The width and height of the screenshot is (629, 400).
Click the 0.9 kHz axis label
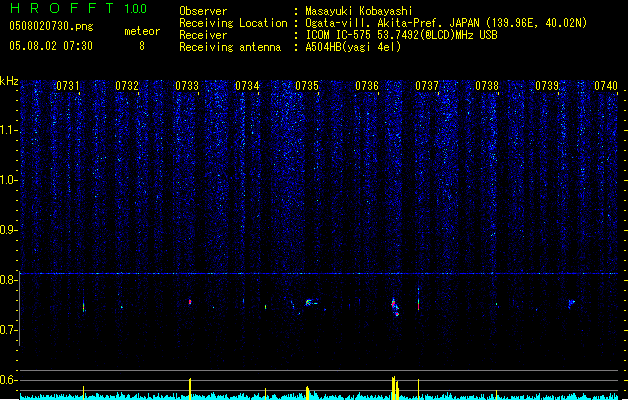(x=8, y=230)
